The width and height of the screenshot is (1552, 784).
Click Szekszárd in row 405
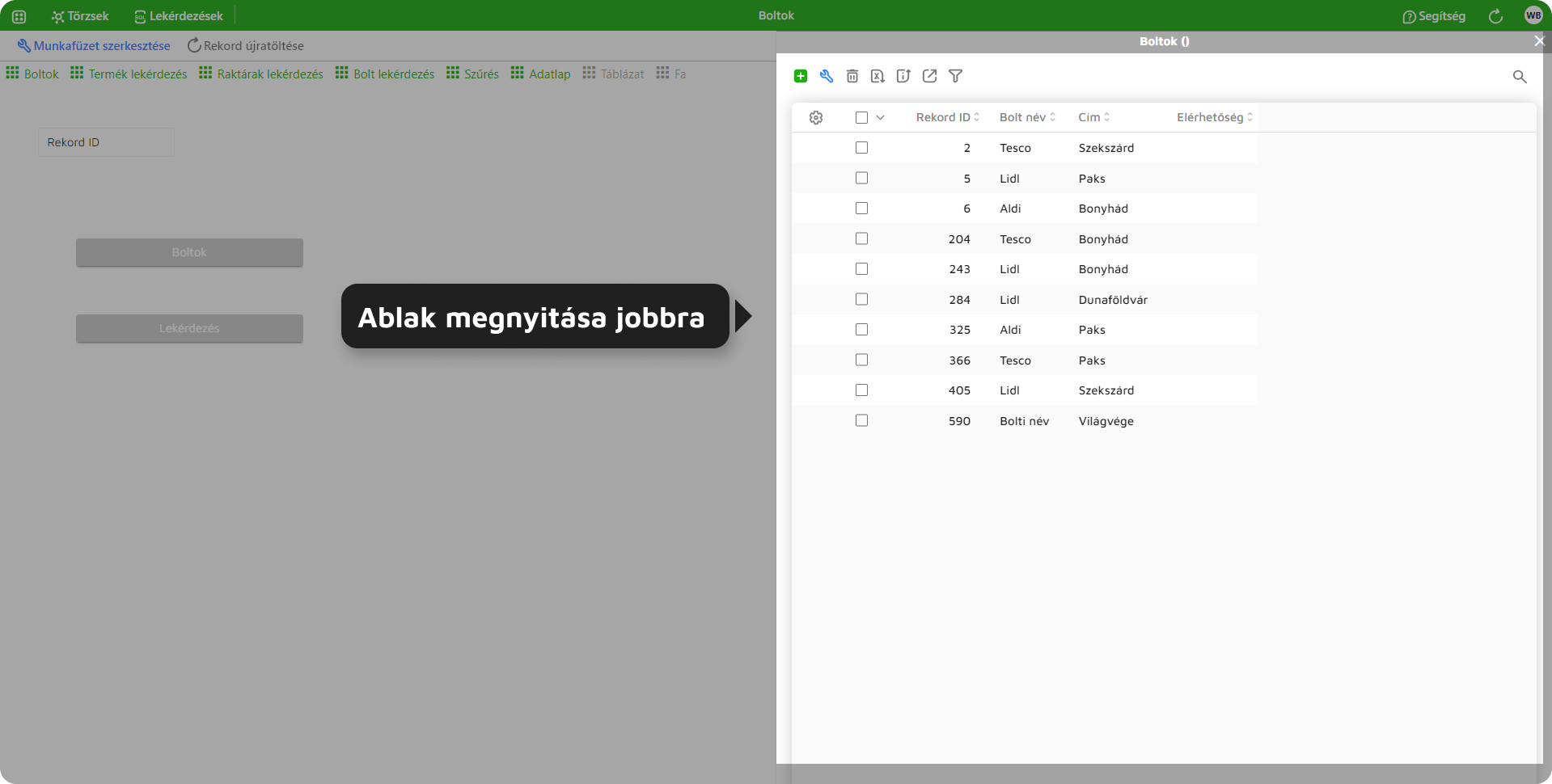coord(1106,390)
